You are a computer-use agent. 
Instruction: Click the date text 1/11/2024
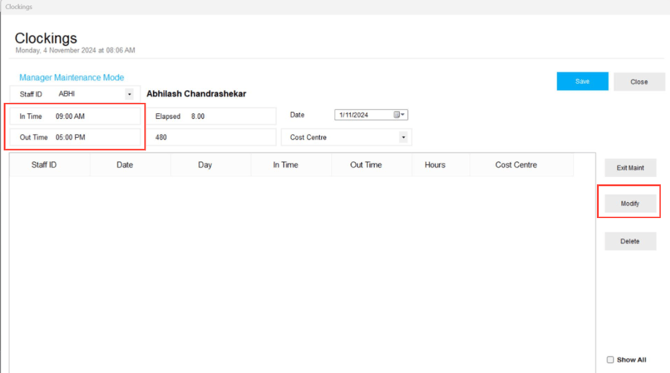(354, 115)
